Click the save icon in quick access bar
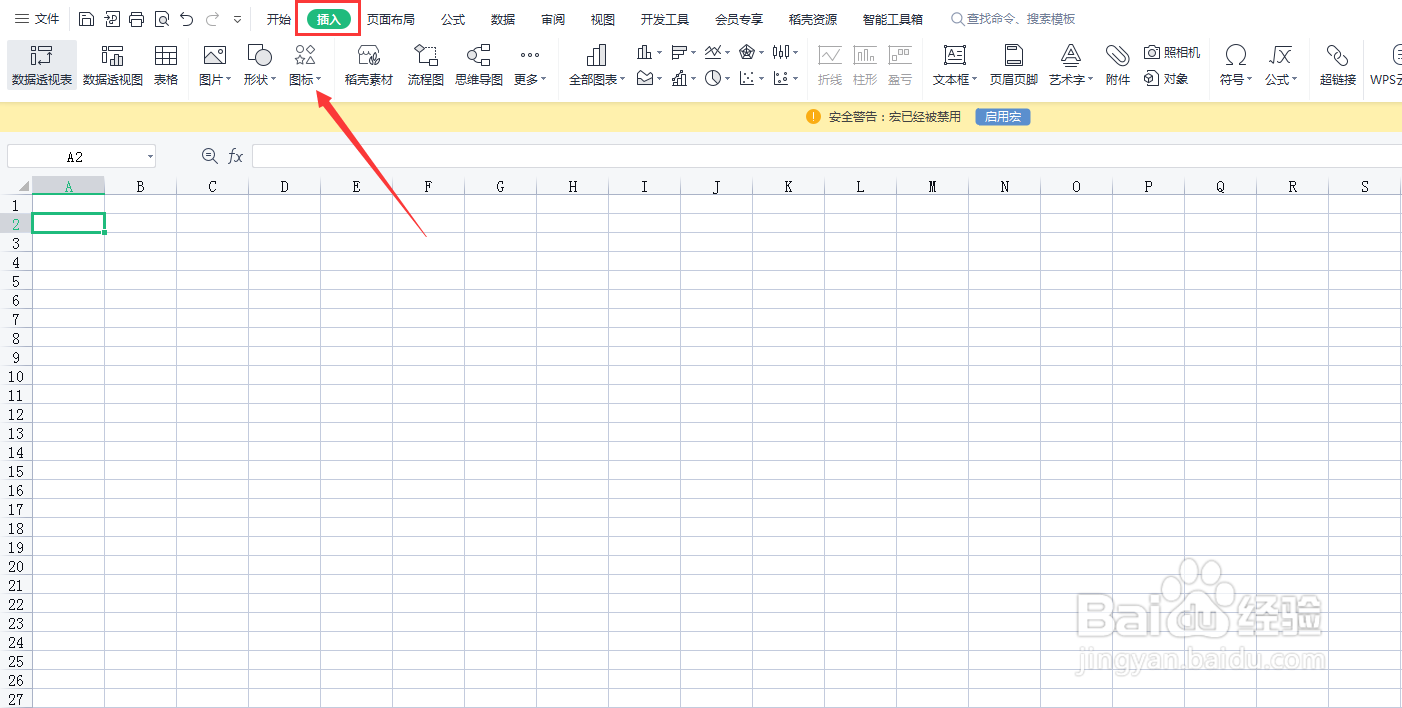This screenshot has width=1402, height=708. point(87,19)
